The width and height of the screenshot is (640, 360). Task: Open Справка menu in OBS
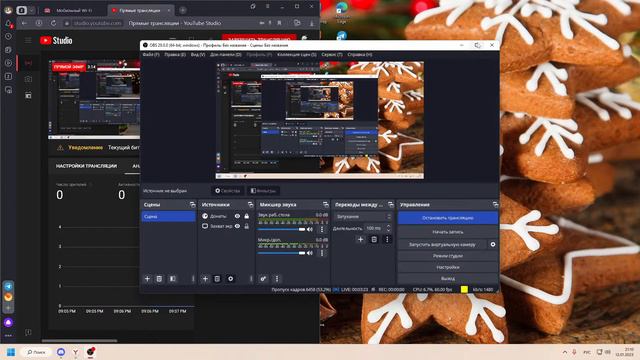click(360, 54)
